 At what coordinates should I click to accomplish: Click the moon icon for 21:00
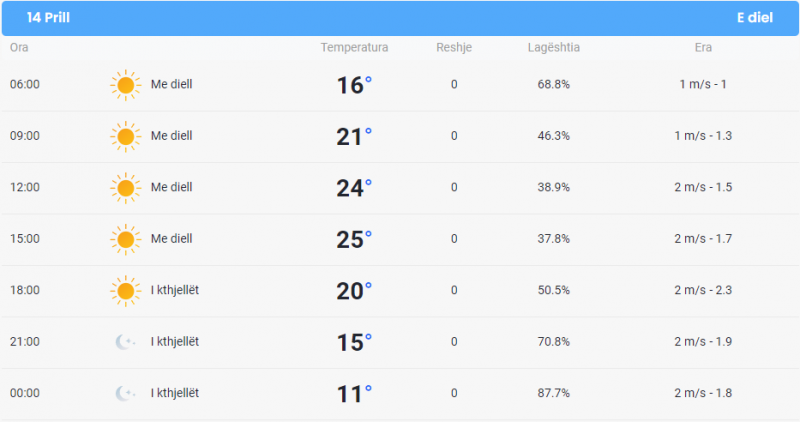(125, 342)
